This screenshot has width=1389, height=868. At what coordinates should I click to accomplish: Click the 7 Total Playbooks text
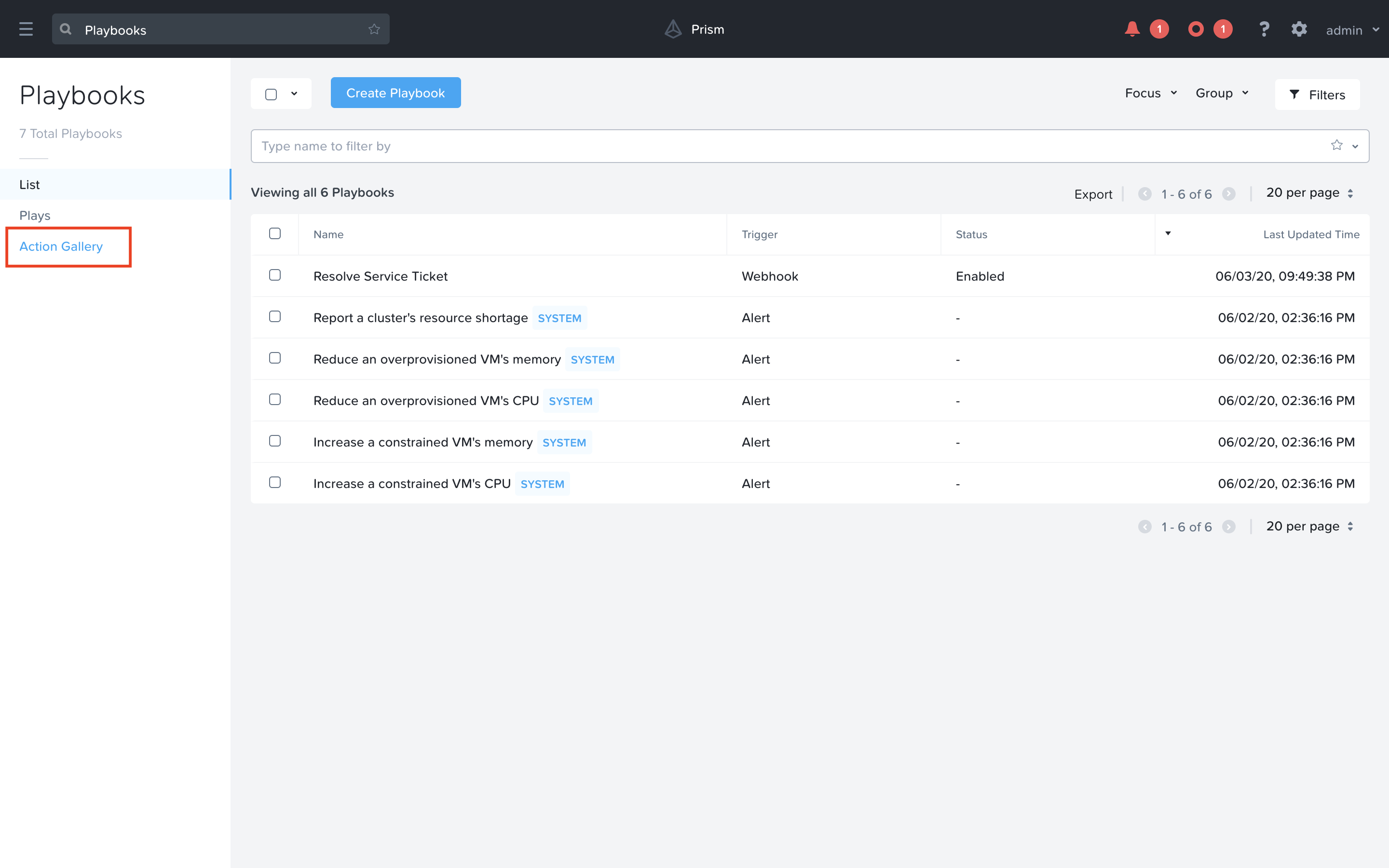[x=70, y=133]
